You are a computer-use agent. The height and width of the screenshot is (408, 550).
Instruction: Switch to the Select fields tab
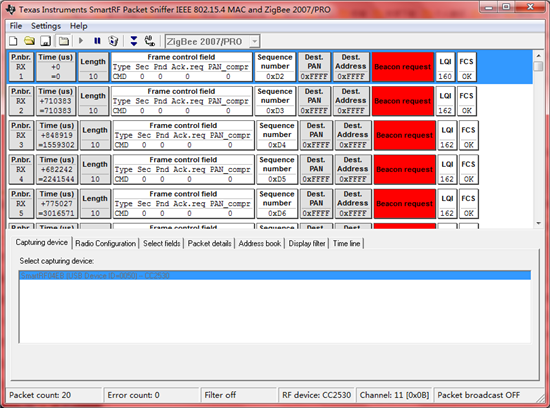pyautogui.click(x=161, y=243)
